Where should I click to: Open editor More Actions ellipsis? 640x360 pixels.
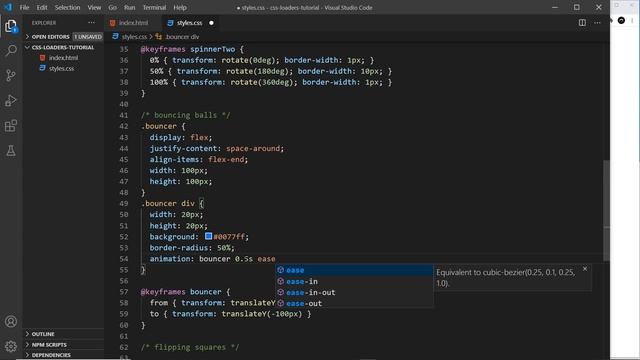(597, 23)
